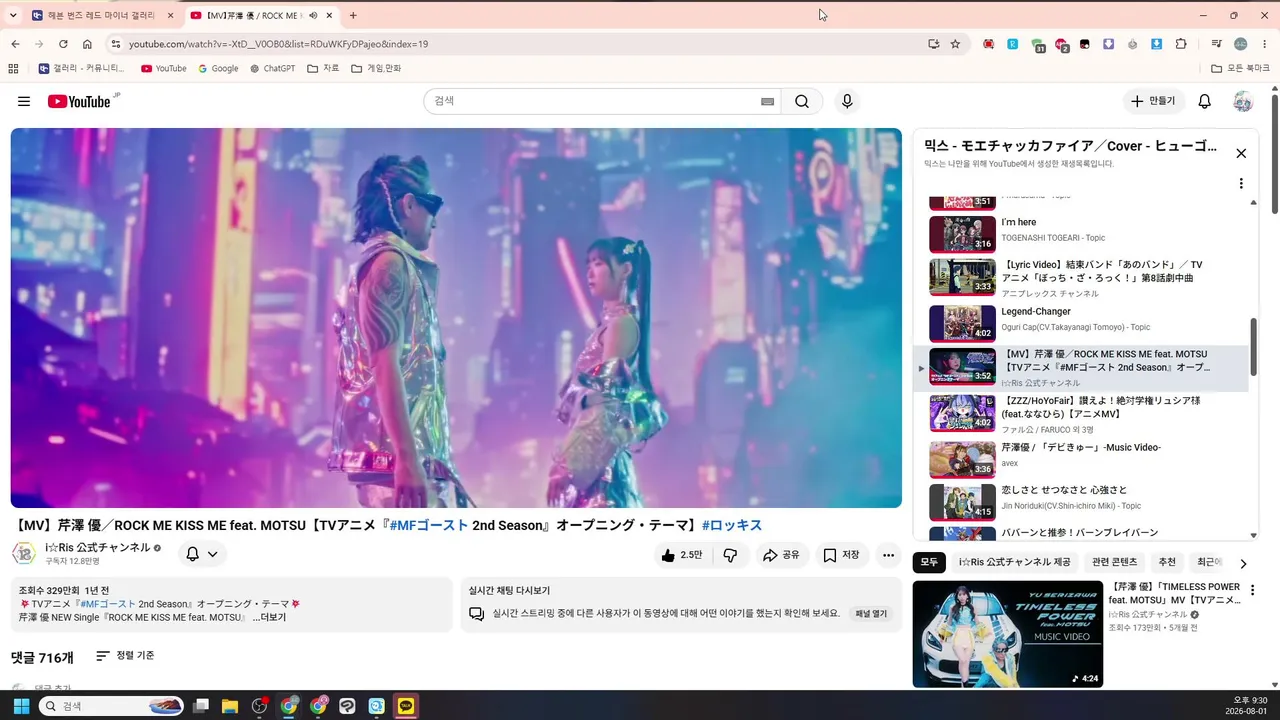Viewport: 1280px width, 720px height.
Task: Open the YouTube hamburger guide menu
Action: (24, 101)
